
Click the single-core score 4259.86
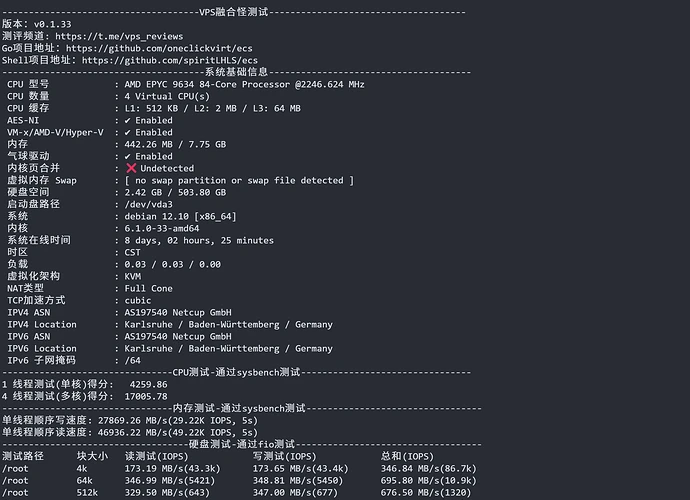point(149,384)
